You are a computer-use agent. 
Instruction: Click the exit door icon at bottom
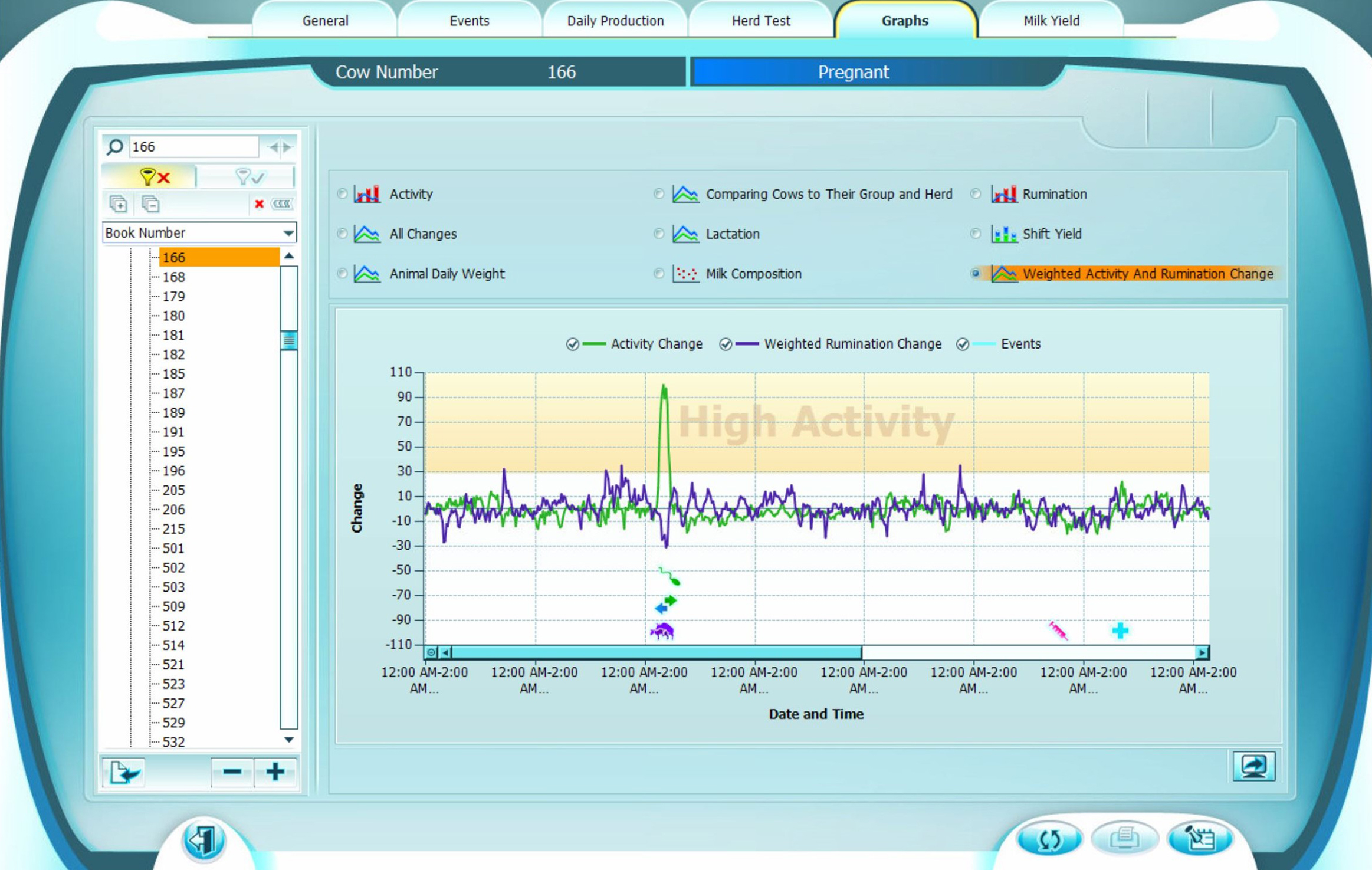pos(203,841)
